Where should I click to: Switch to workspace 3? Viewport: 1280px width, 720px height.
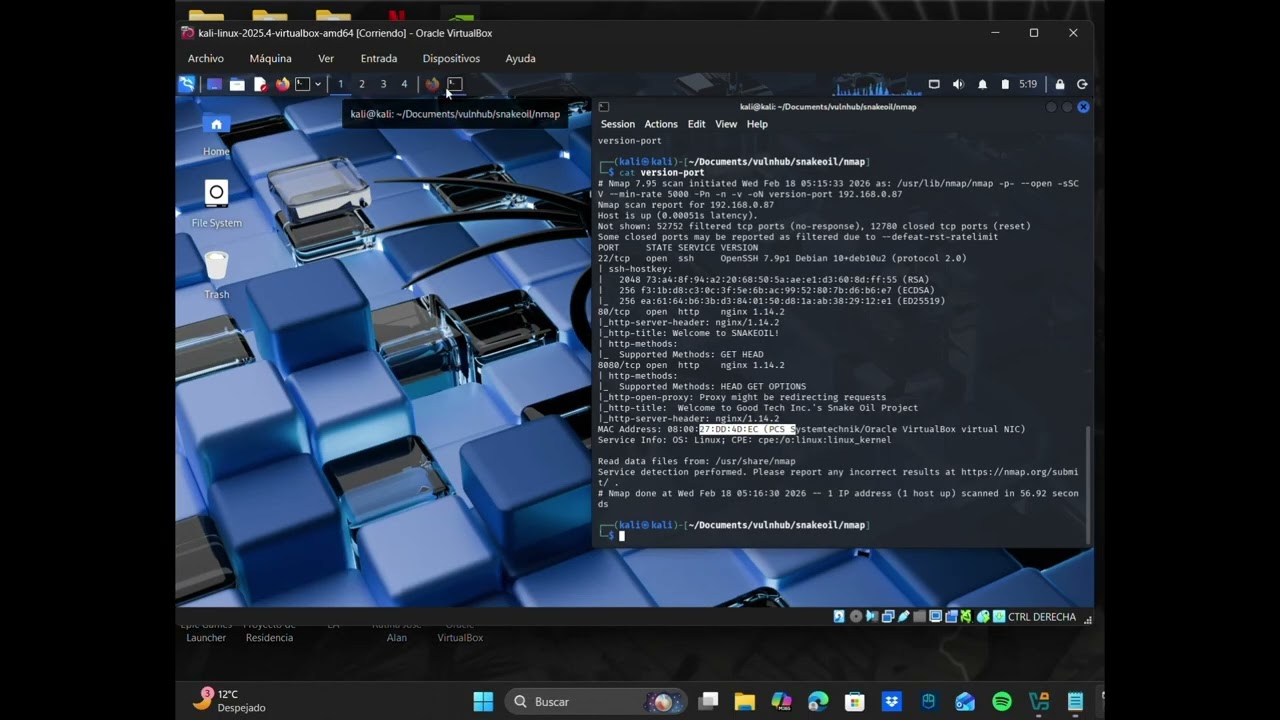point(383,84)
